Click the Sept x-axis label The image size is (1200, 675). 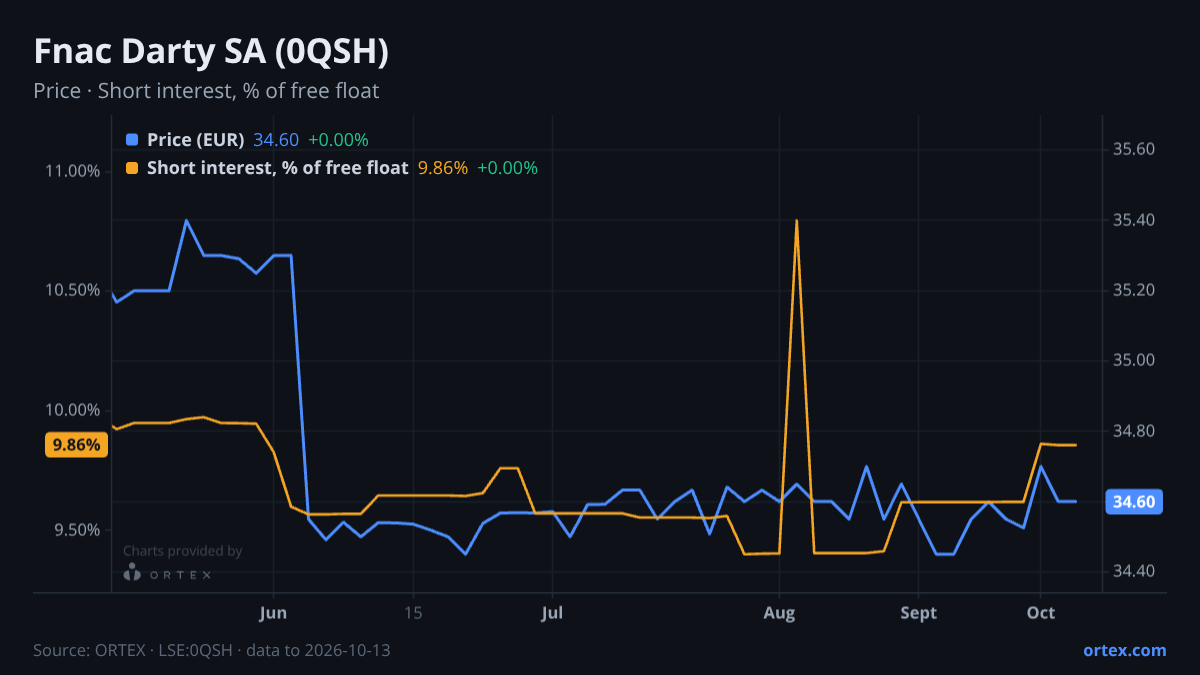pyautogui.click(x=918, y=613)
